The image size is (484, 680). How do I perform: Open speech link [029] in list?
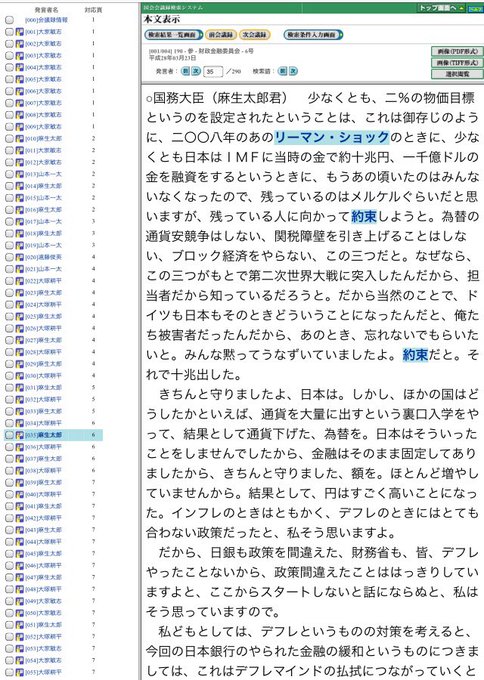pyautogui.click(x=43, y=364)
